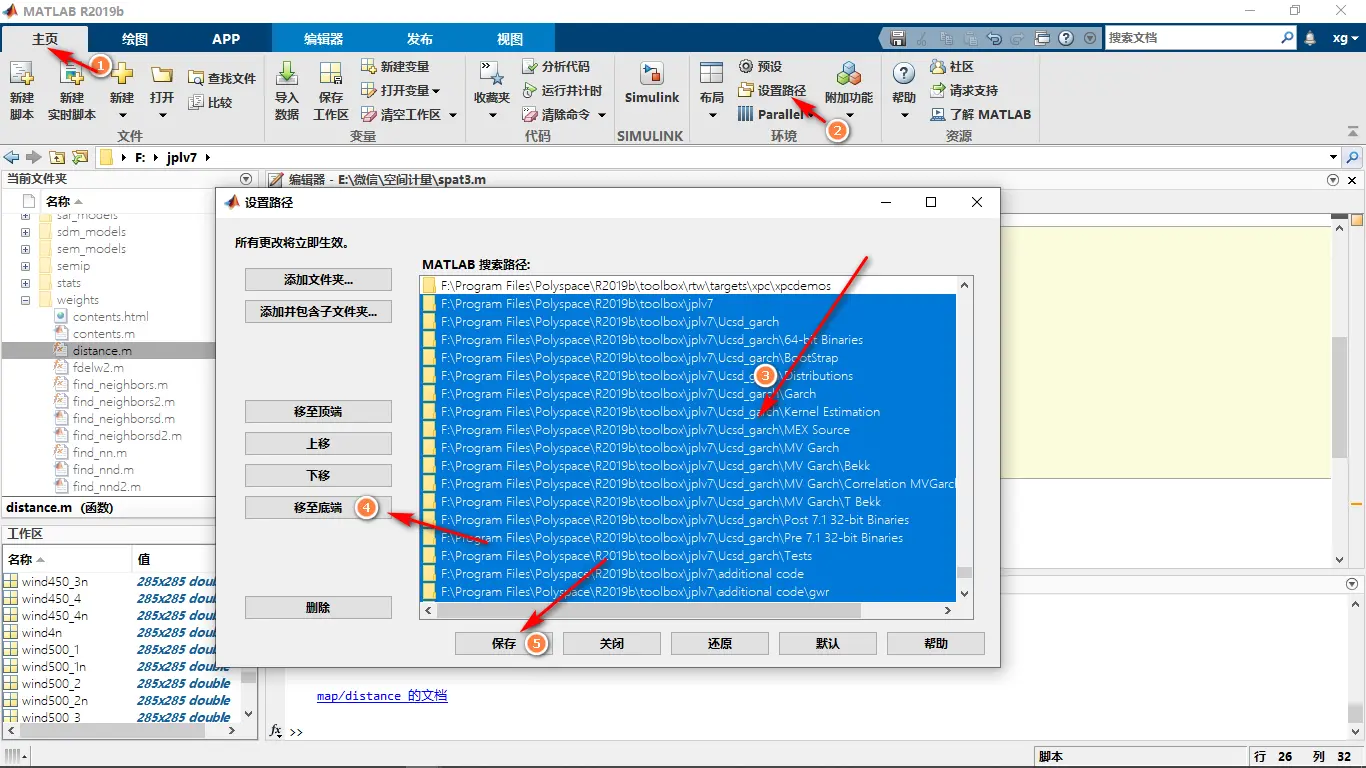Viewport: 1366px width, 768px height.
Task: Go back using the folder back arrow
Action: coord(12,157)
